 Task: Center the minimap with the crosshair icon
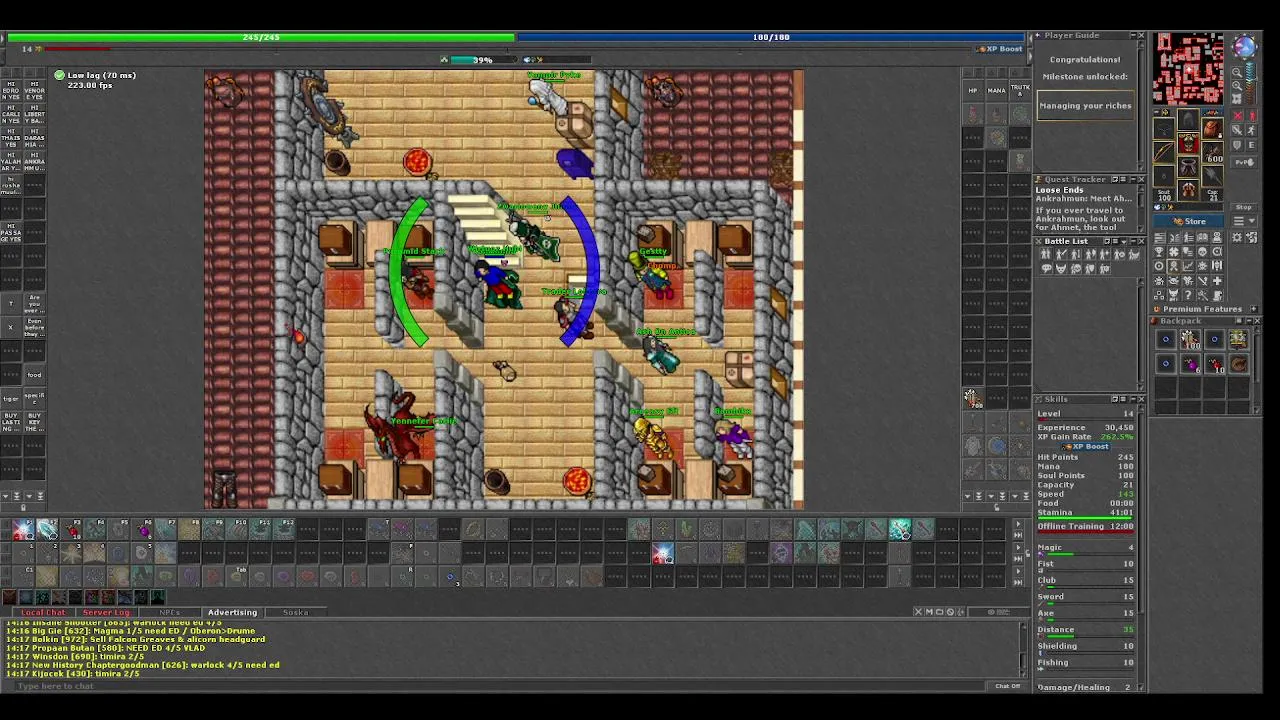(x=1237, y=99)
